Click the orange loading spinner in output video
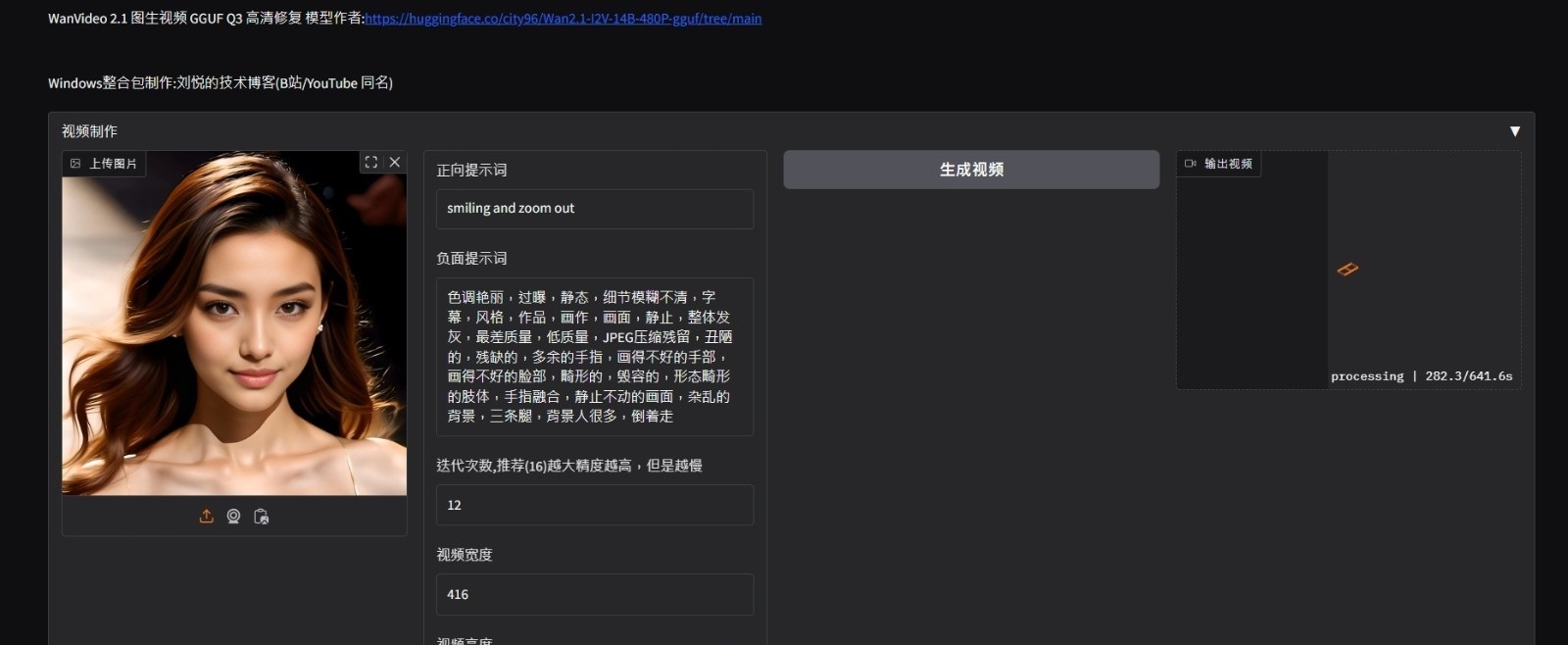Screen dimensions: 1568x645 pos(1347,269)
